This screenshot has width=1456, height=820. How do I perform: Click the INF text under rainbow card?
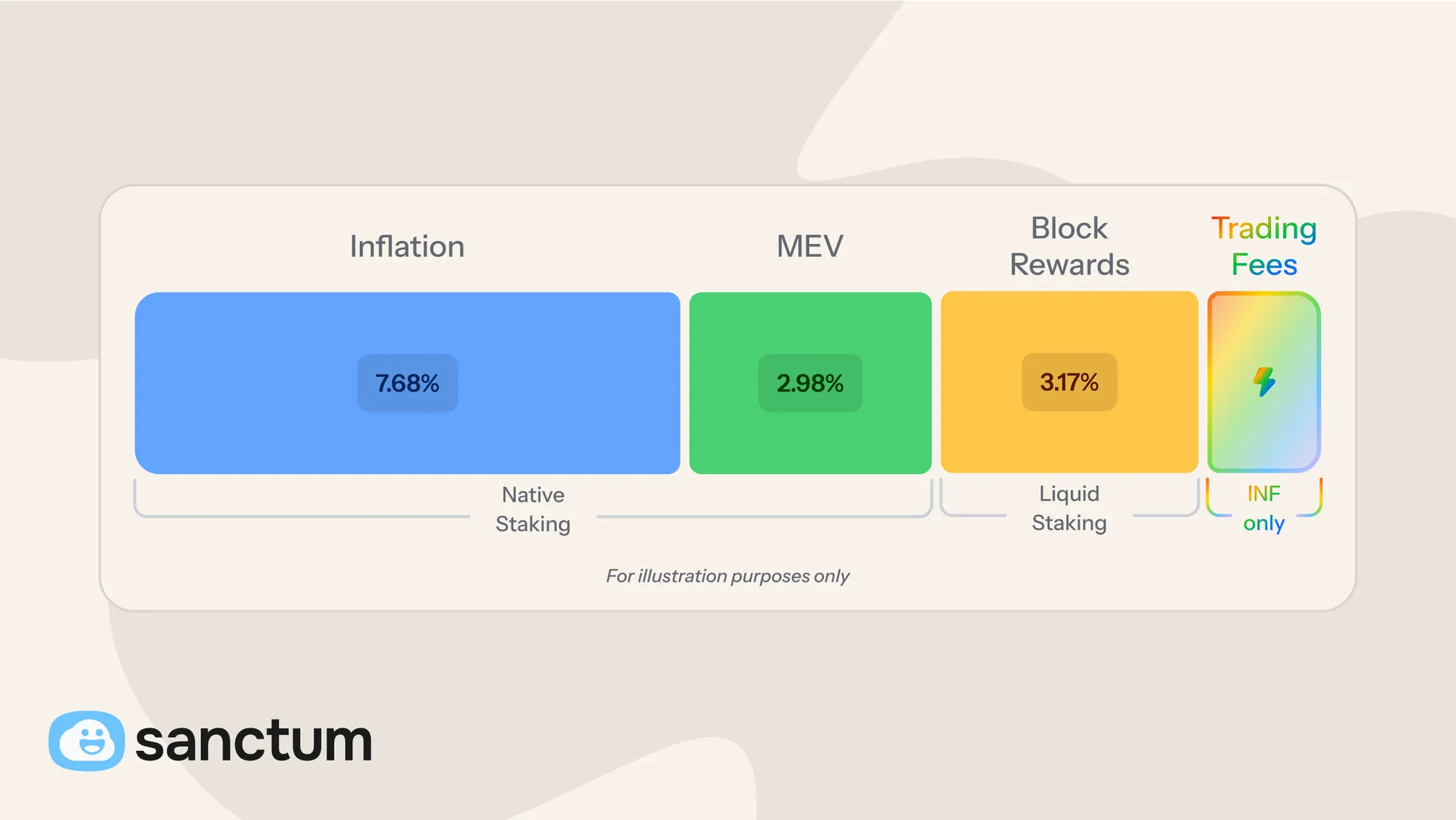[x=1264, y=494]
